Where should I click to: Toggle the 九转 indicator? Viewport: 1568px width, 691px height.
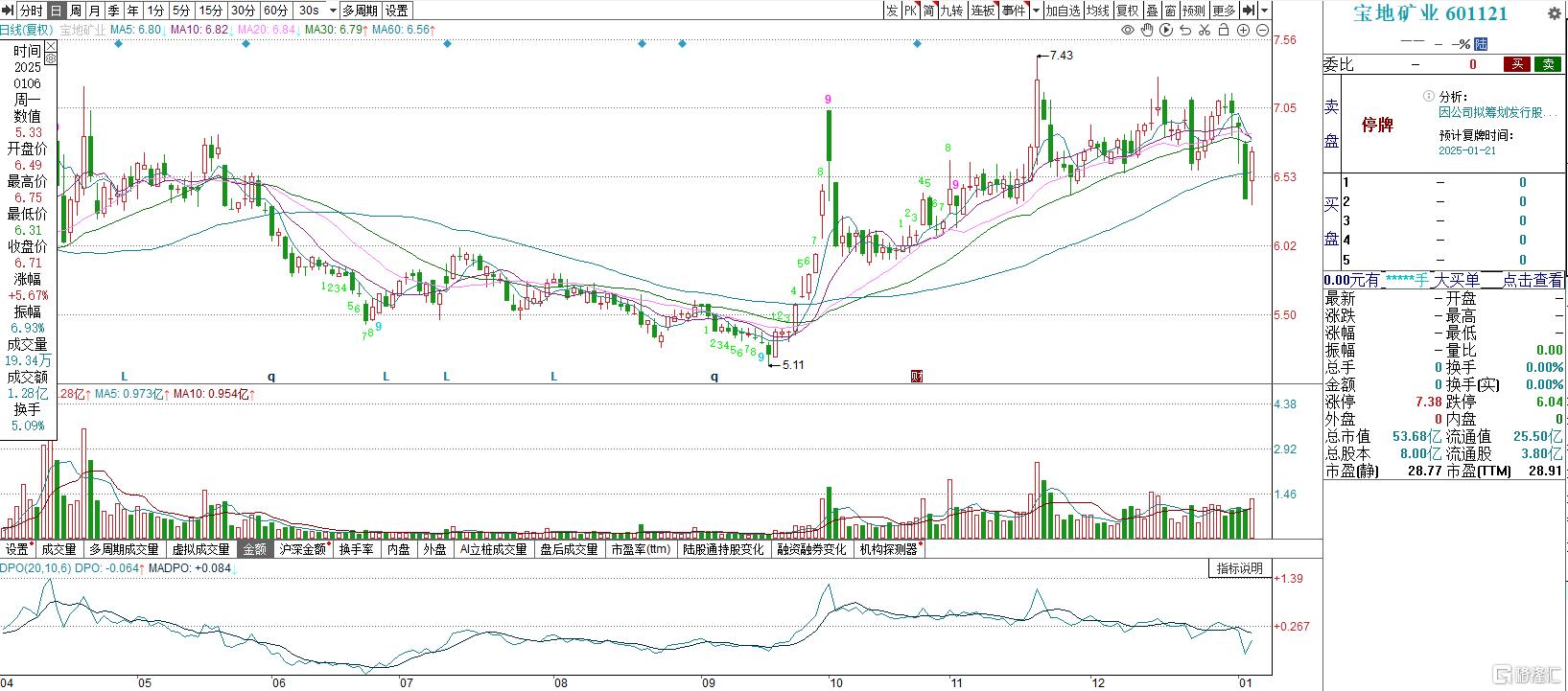click(951, 11)
